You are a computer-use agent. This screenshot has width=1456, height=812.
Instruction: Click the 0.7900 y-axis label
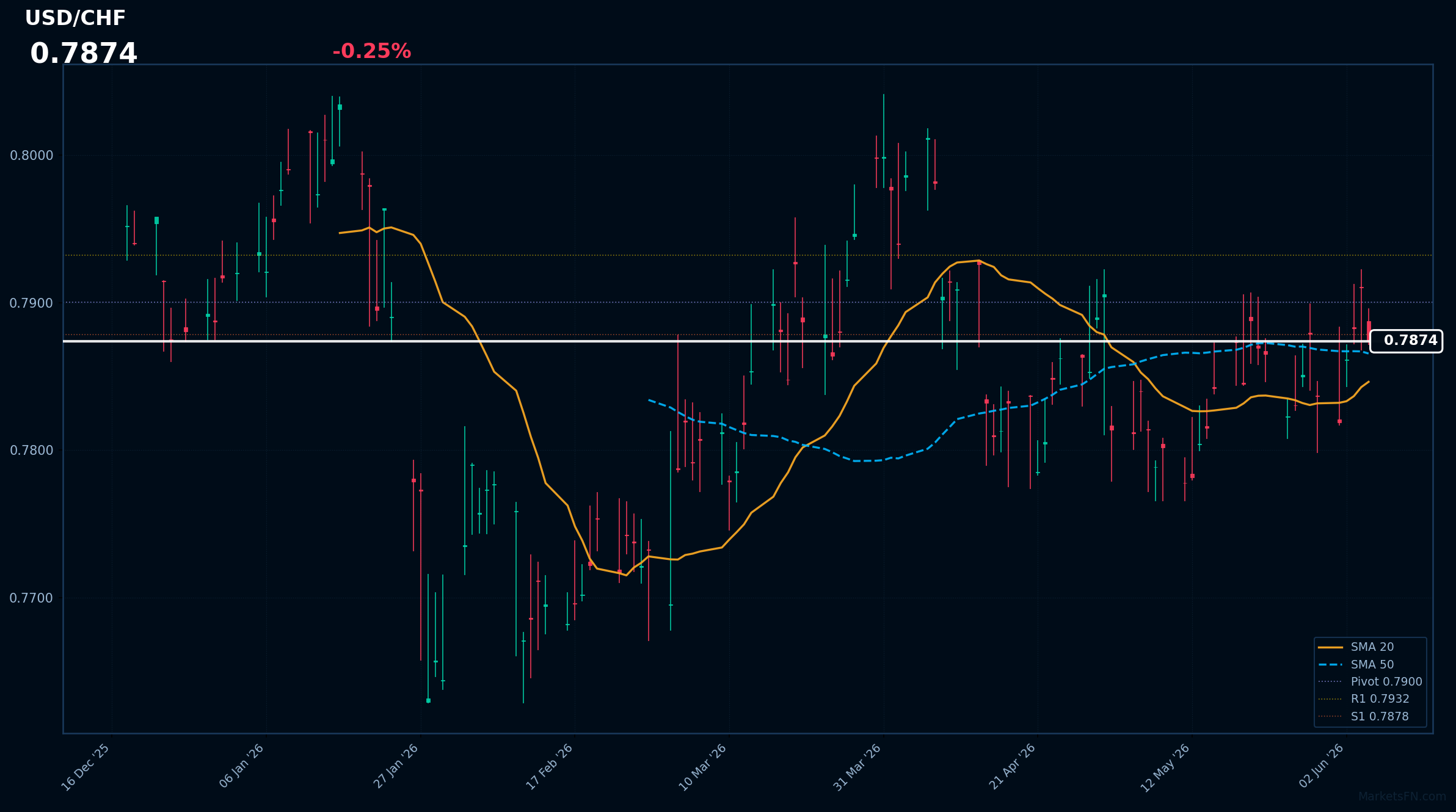pos(32,303)
